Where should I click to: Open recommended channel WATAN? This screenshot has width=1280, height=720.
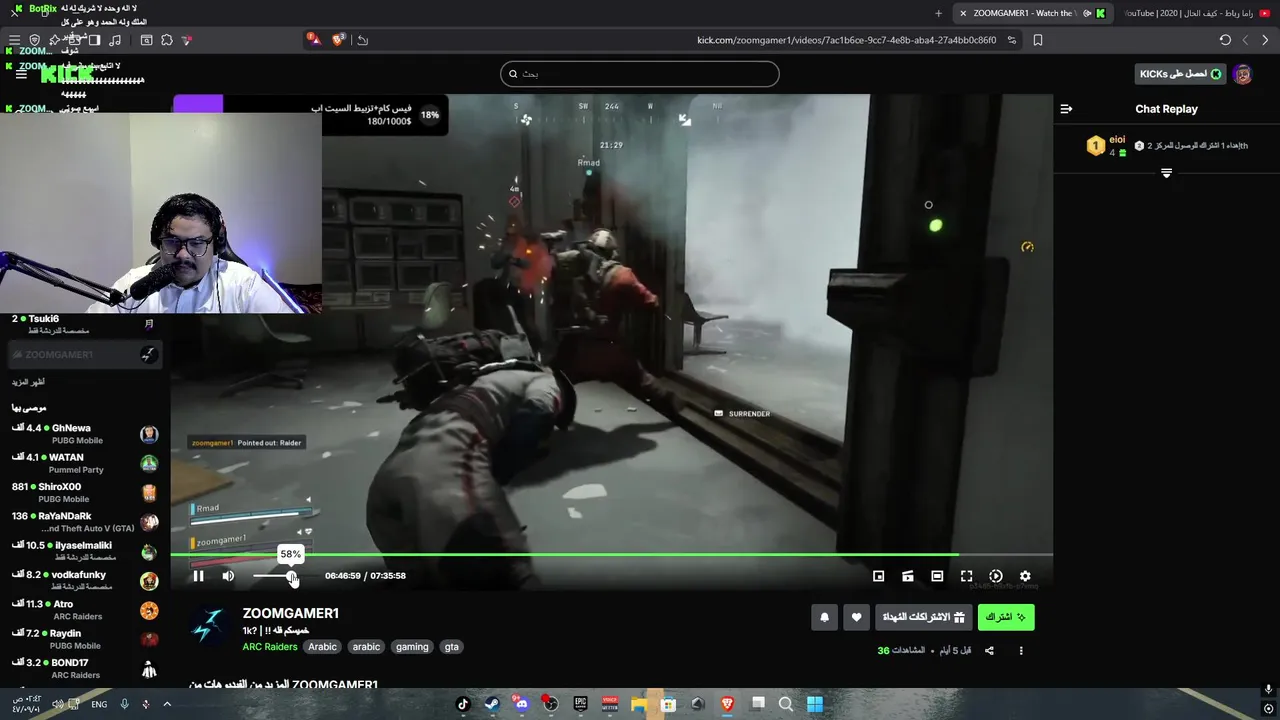85,463
